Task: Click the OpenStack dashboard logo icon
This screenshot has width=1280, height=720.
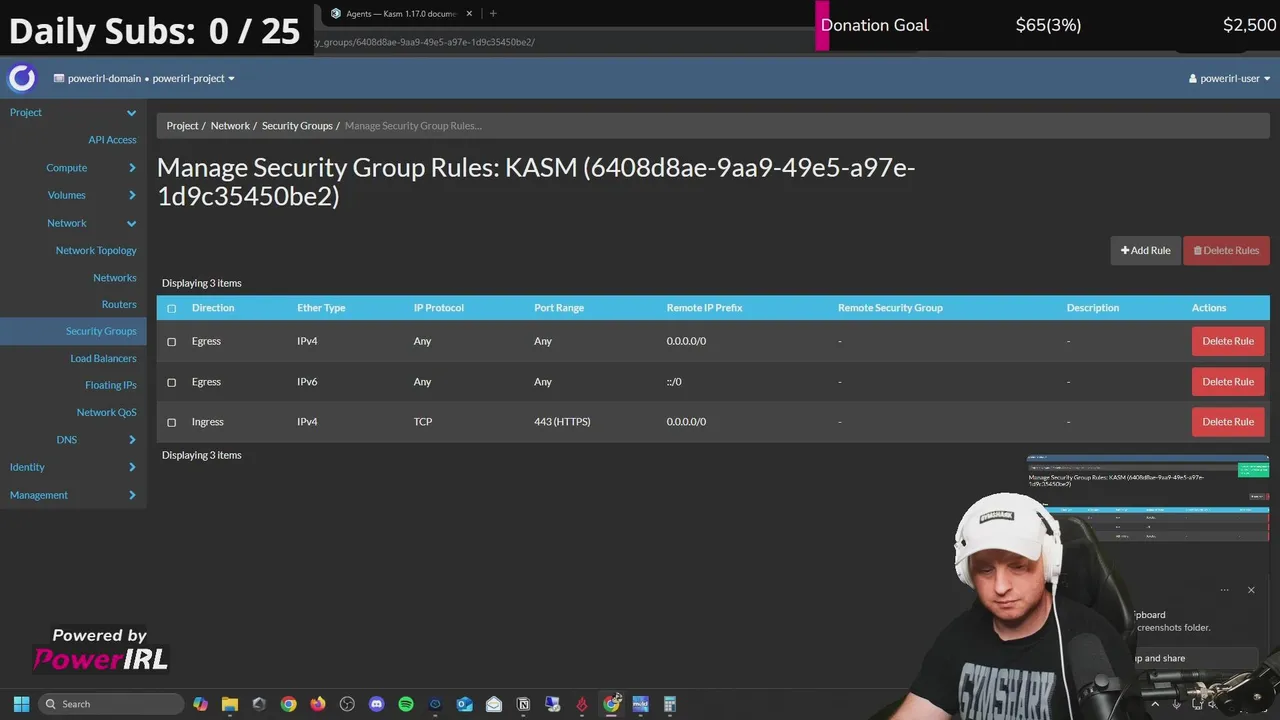Action: pos(22,78)
